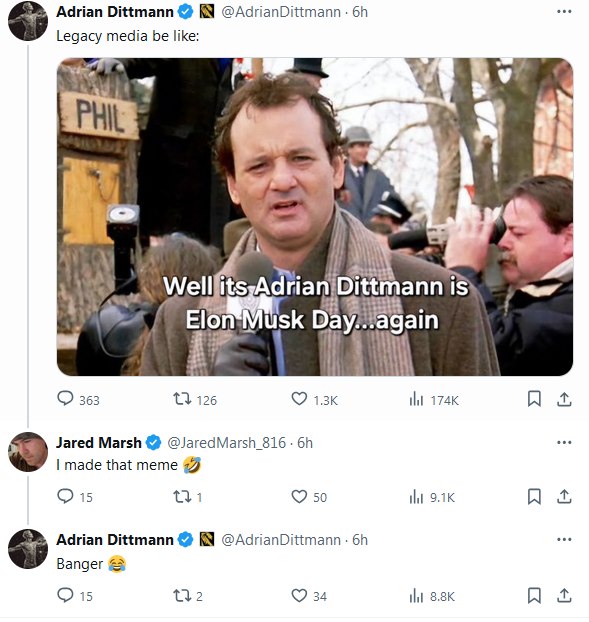Share Jared Marsh's reply
This screenshot has width=589, height=622.
(x=564, y=496)
